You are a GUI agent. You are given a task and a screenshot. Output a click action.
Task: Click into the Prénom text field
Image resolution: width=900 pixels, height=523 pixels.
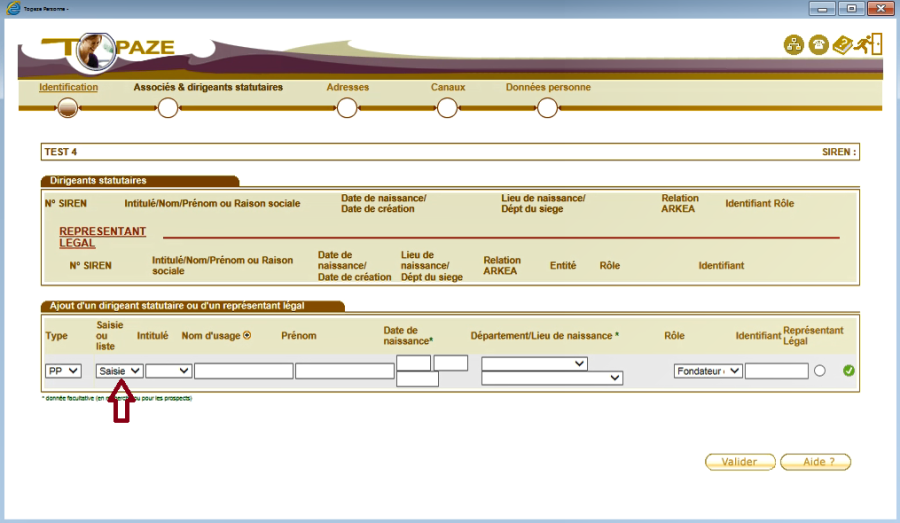(345, 371)
